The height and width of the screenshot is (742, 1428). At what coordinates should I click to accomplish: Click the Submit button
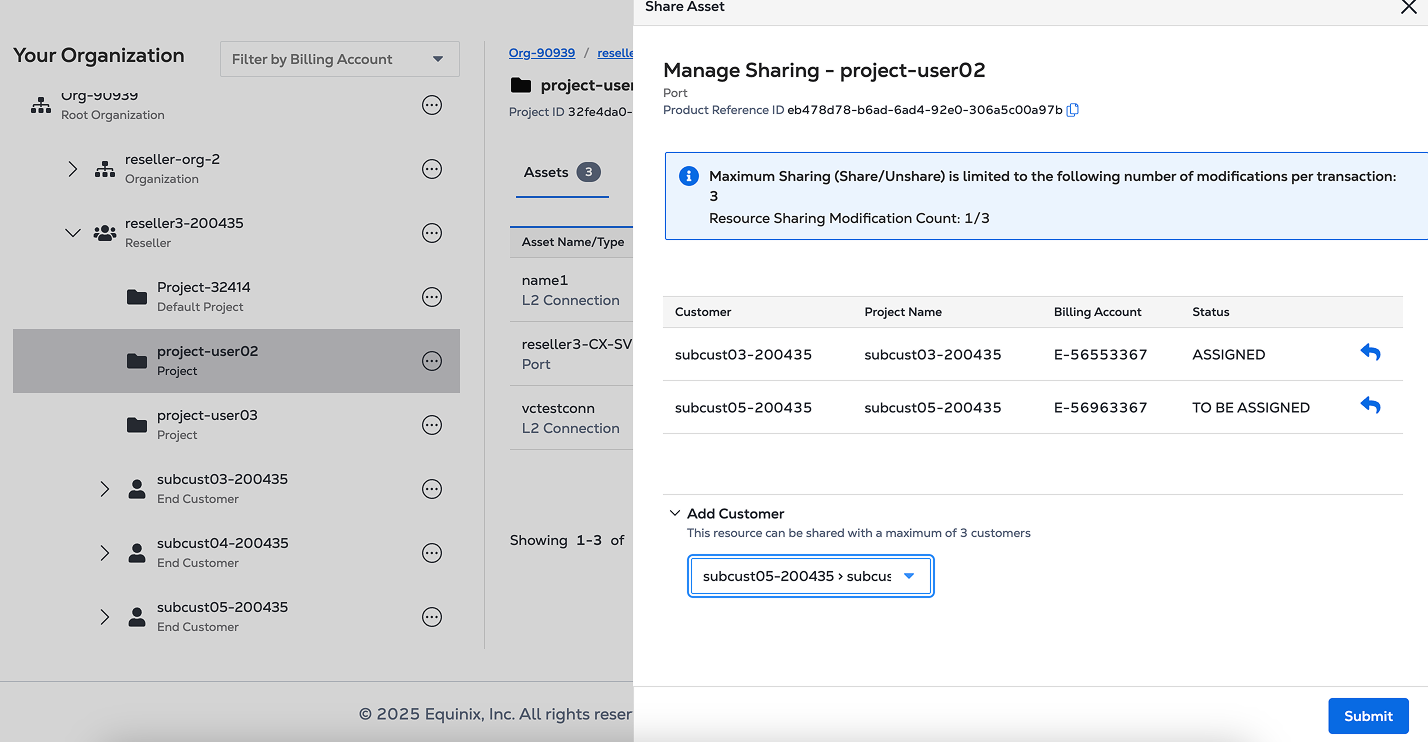pyautogui.click(x=1367, y=716)
